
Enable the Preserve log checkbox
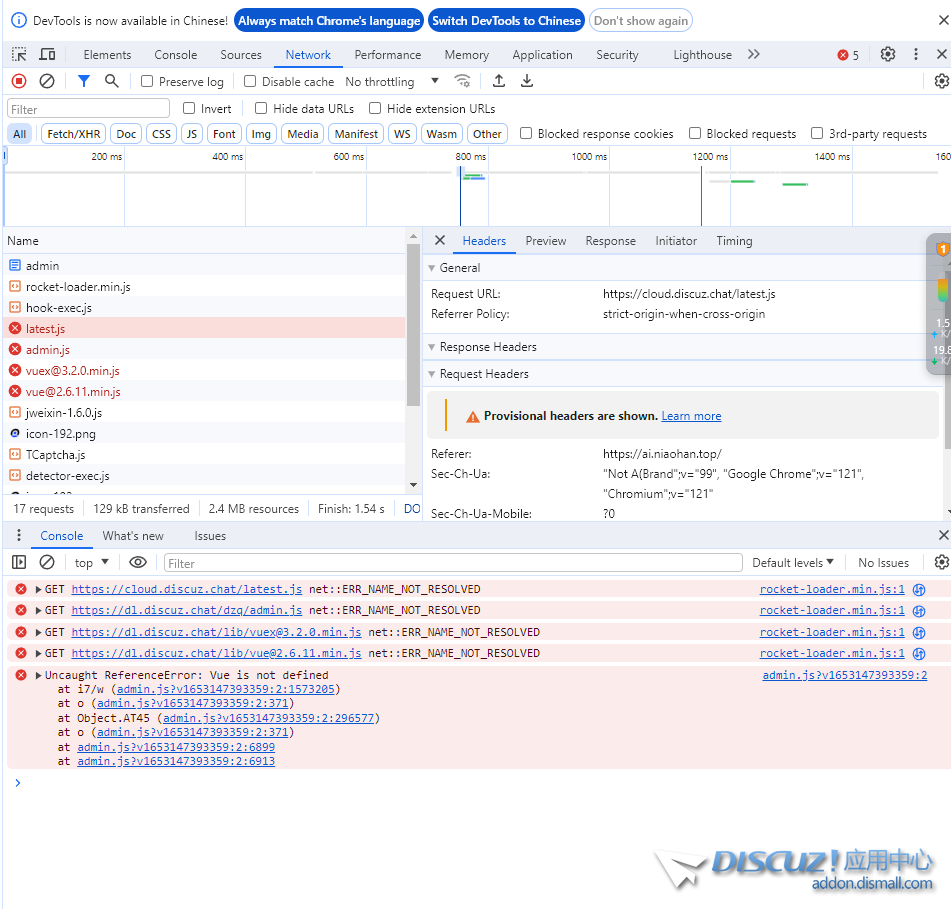[x=147, y=82]
